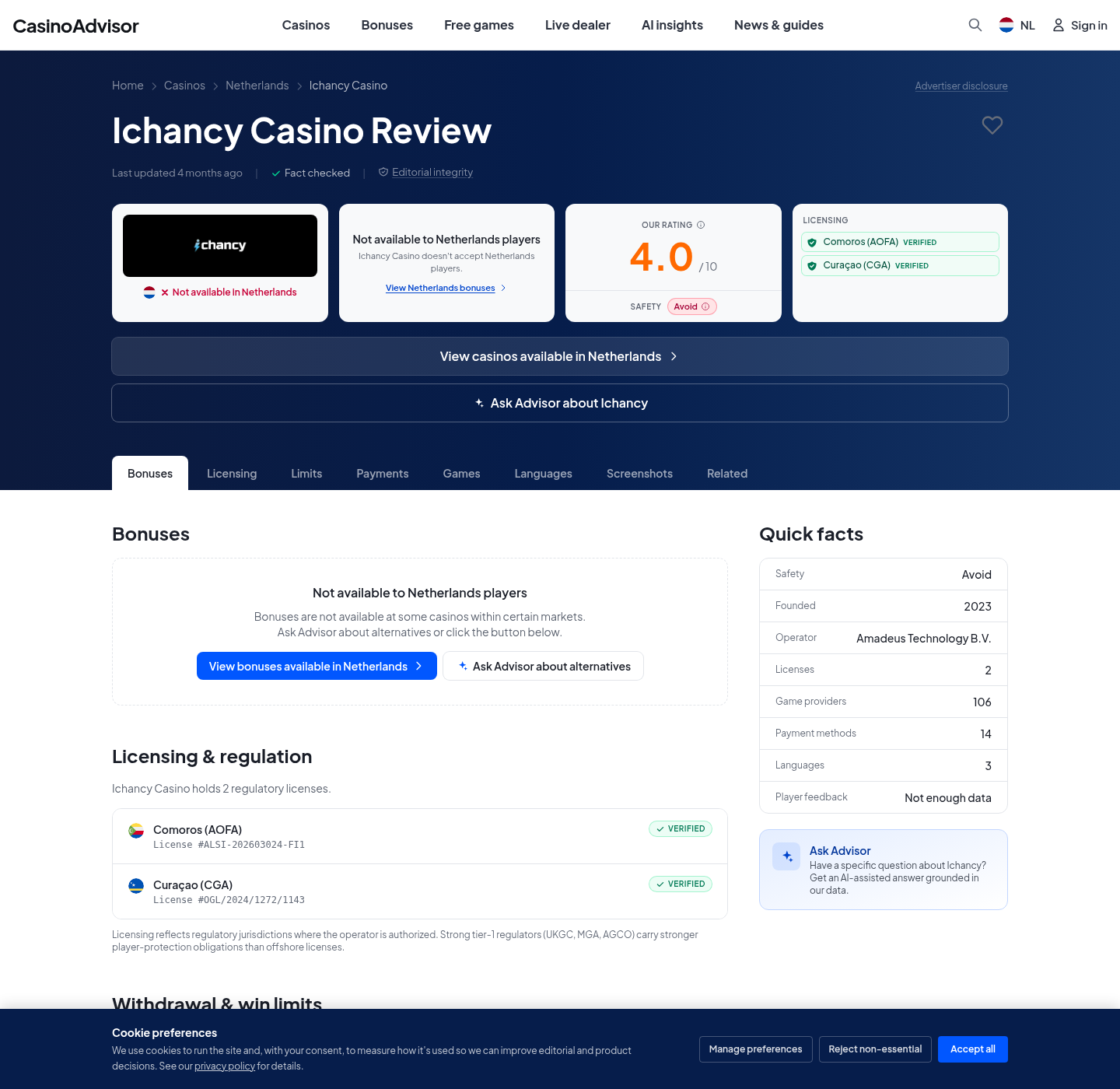
Task: Click the green shield beside Comoros (AOFA)
Action: tap(812, 243)
